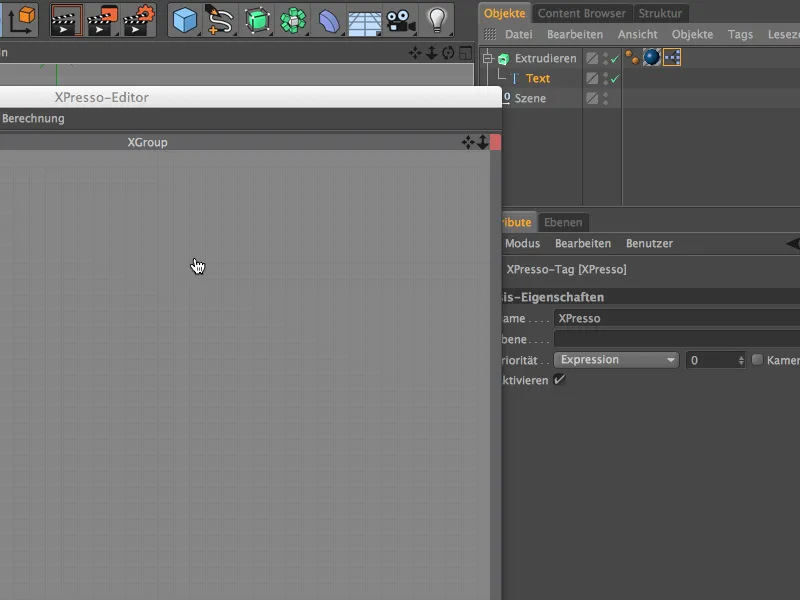
Task: Toggle visibility dots of Extrudieren object
Action: [606, 59]
